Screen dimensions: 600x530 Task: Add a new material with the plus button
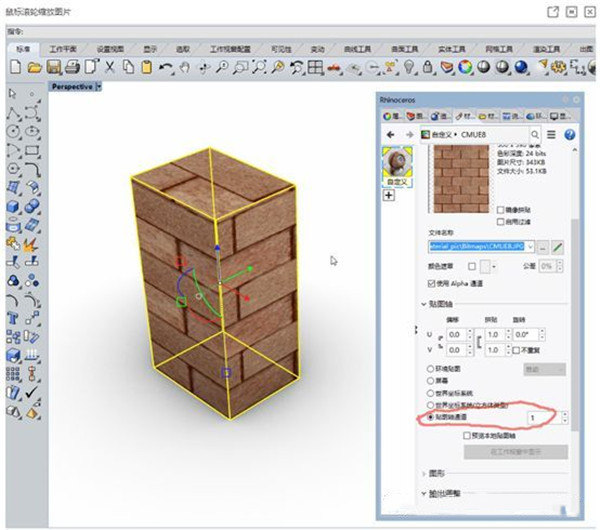[x=389, y=196]
